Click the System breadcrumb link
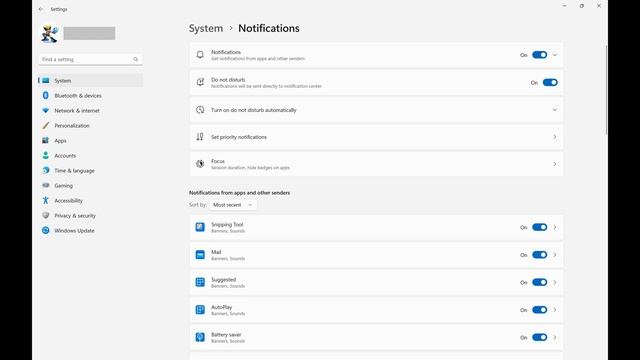 pyautogui.click(x=206, y=28)
